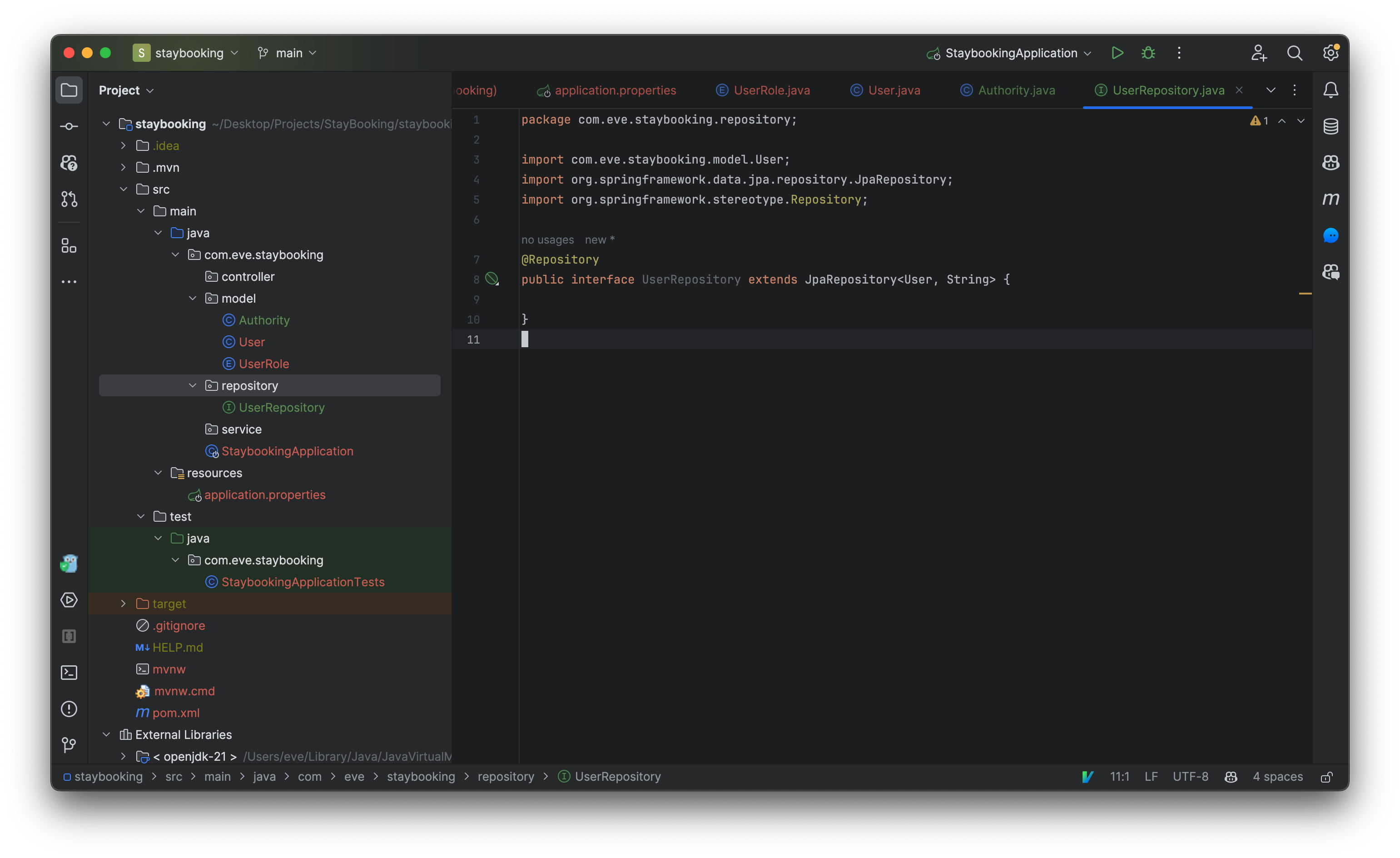This screenshot has height=858, width=1400.
Task: Open the Pull Requests tool window
Action: (x=69, y=199)
